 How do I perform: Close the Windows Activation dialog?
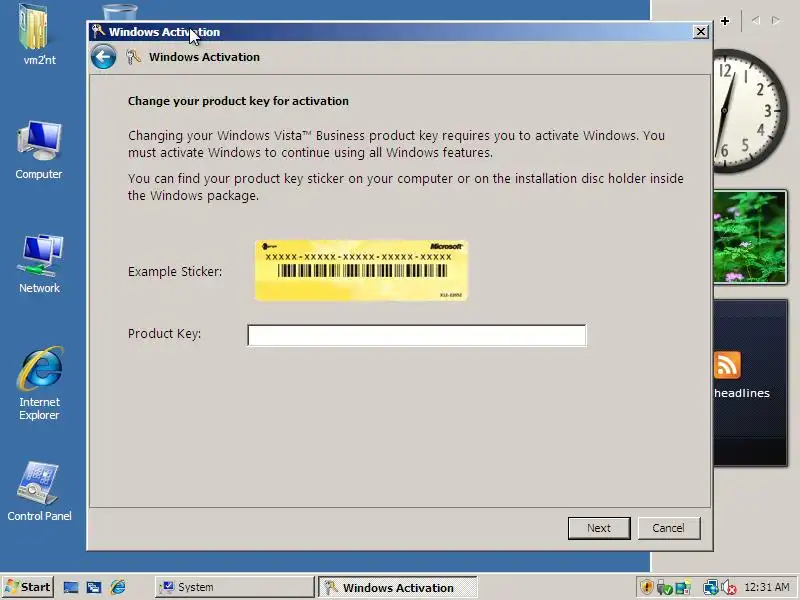click(701, 32)
